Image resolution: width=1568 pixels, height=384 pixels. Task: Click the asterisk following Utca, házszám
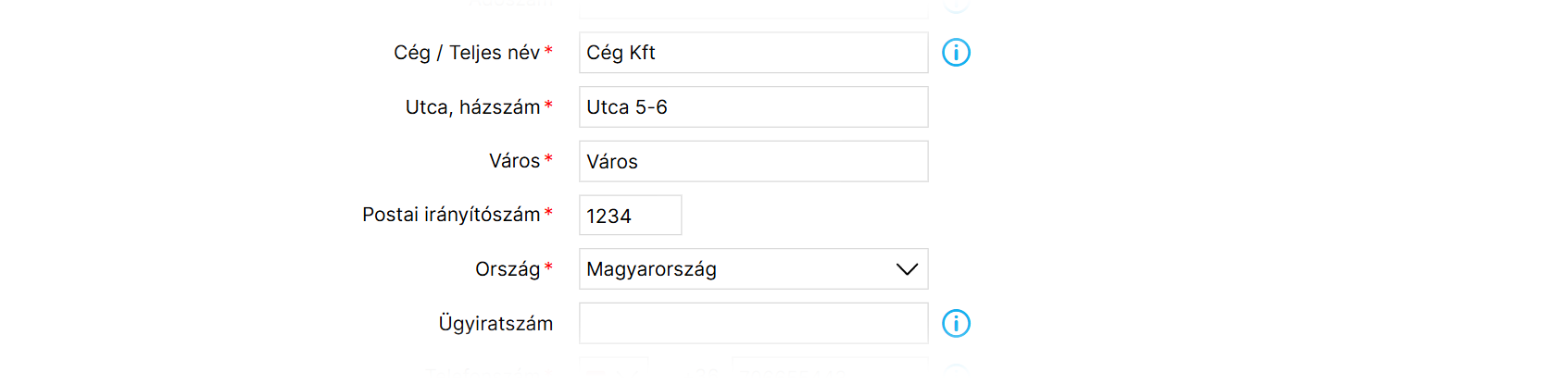(548, 105)
